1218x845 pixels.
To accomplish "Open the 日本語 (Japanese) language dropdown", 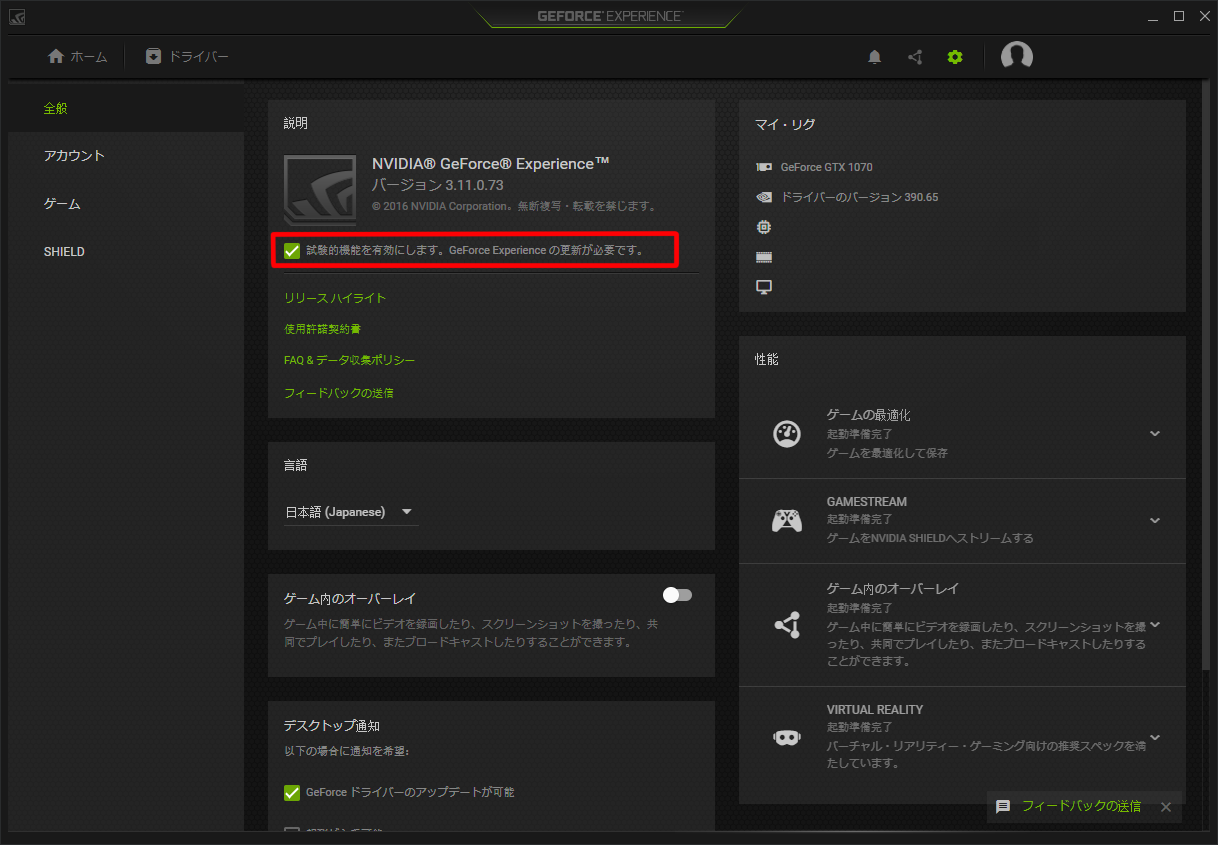I will tap(351, 512).
